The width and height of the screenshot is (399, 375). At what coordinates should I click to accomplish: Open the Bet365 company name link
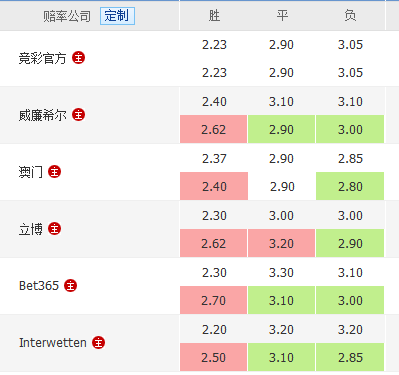click(x=39, y=286)
